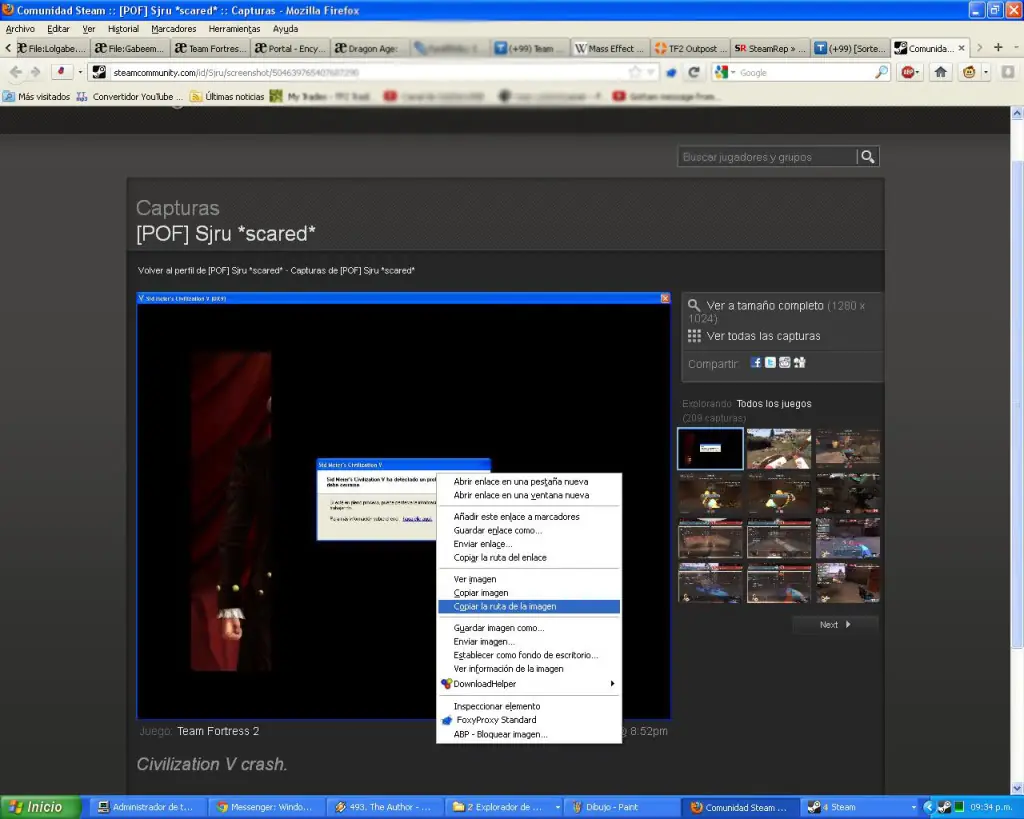Screen dimensions: 1024x819
Task: Select Copiar la ruta de la imagen
Action: 529,607
